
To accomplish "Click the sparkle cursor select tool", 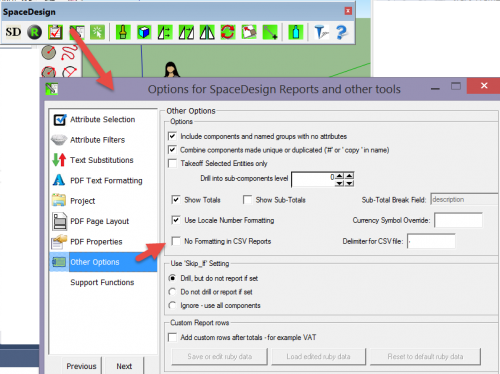I will pos(97,32).
